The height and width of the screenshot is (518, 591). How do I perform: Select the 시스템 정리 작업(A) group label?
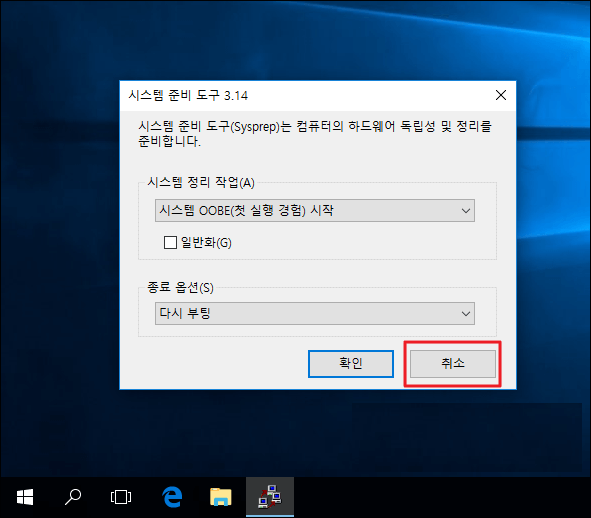click(201, 182)
